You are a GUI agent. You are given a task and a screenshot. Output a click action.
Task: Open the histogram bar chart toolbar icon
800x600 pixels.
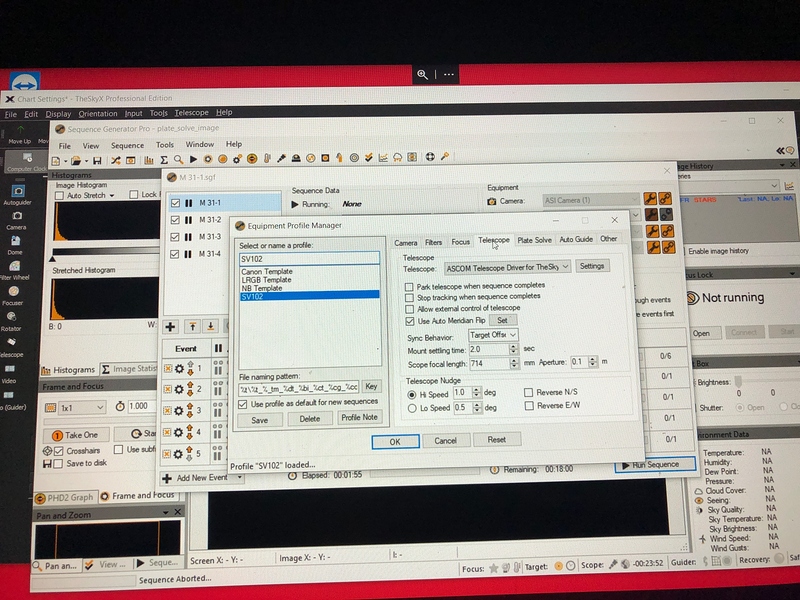149,160
